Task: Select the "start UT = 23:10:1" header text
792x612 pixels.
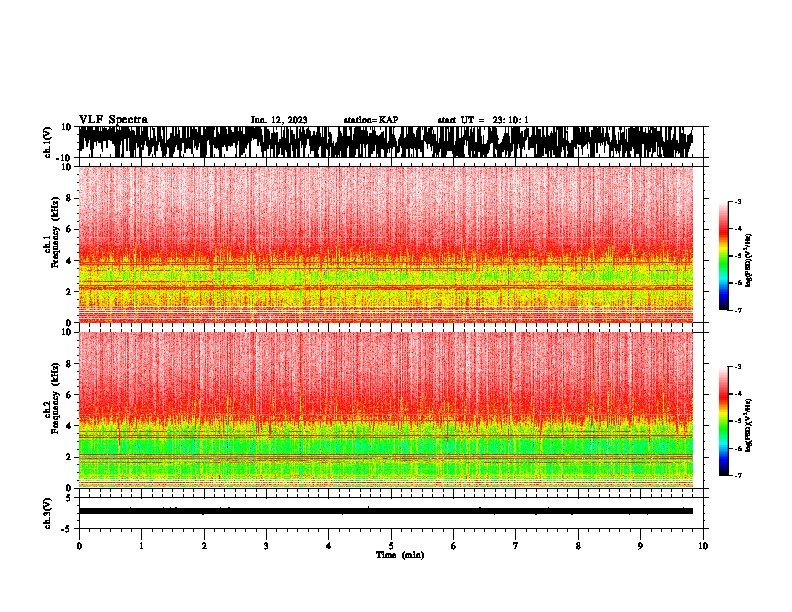Action: coord(483,120)
